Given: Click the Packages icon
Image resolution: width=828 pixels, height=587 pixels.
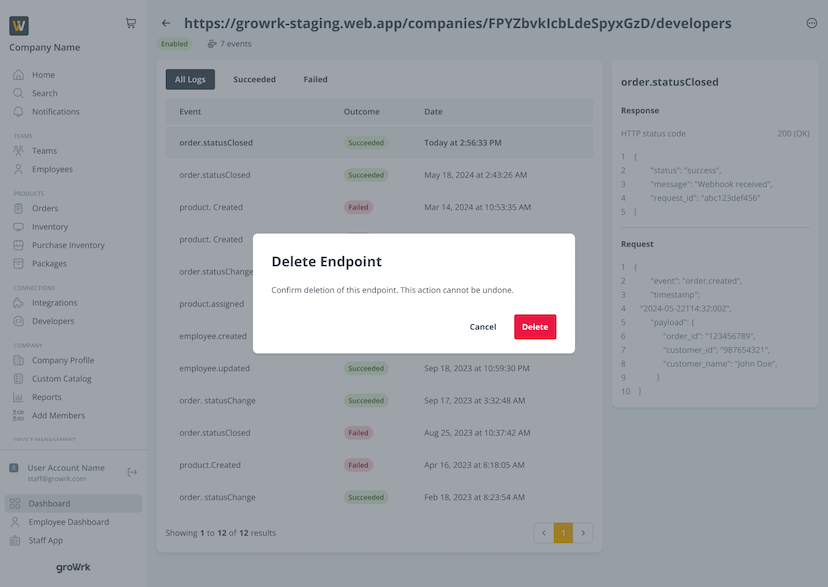Looking at the screenshot, I should [20, 263].
